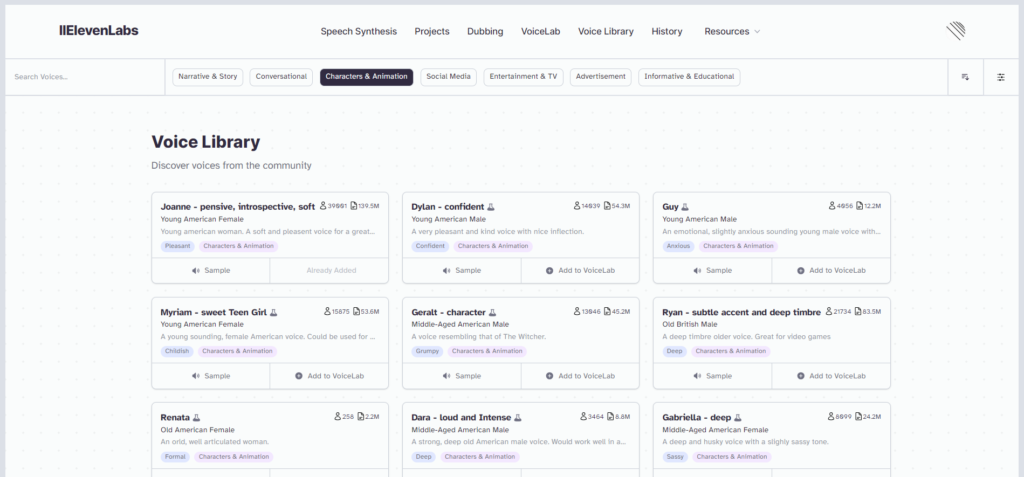Click the Deep tag on Ryan card

click(x=675, y=352)
